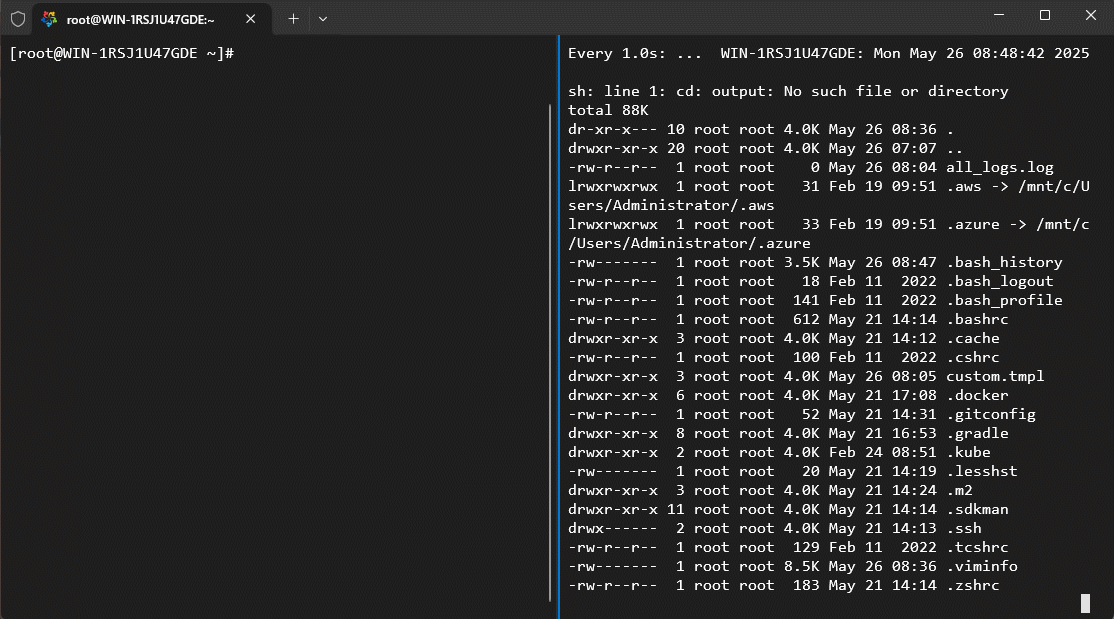Maximize the terminal window
Screen dimensions: 1114x619
click(1044, 15)
